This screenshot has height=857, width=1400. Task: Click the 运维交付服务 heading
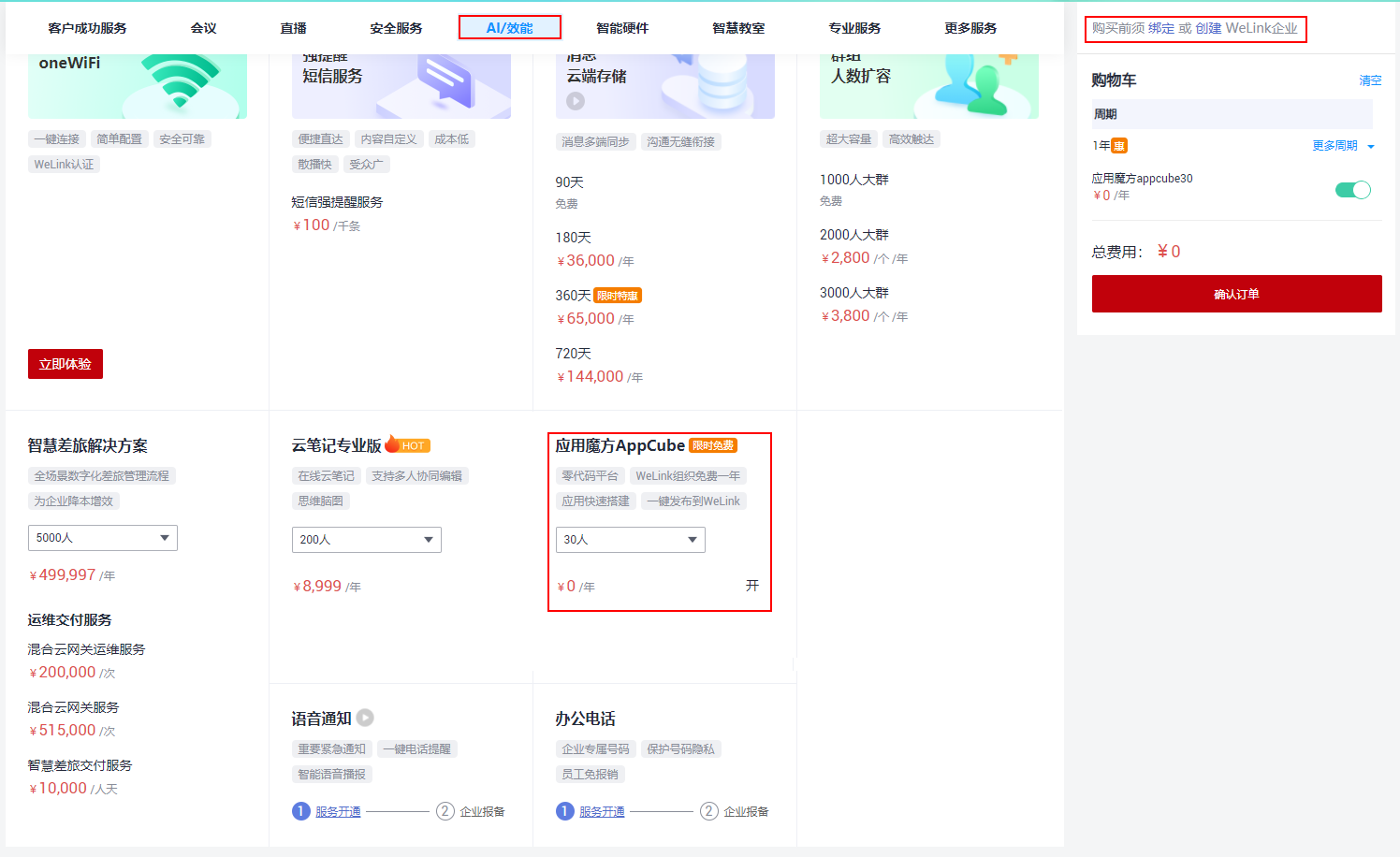pyautogui.click(x=69, y=619)
